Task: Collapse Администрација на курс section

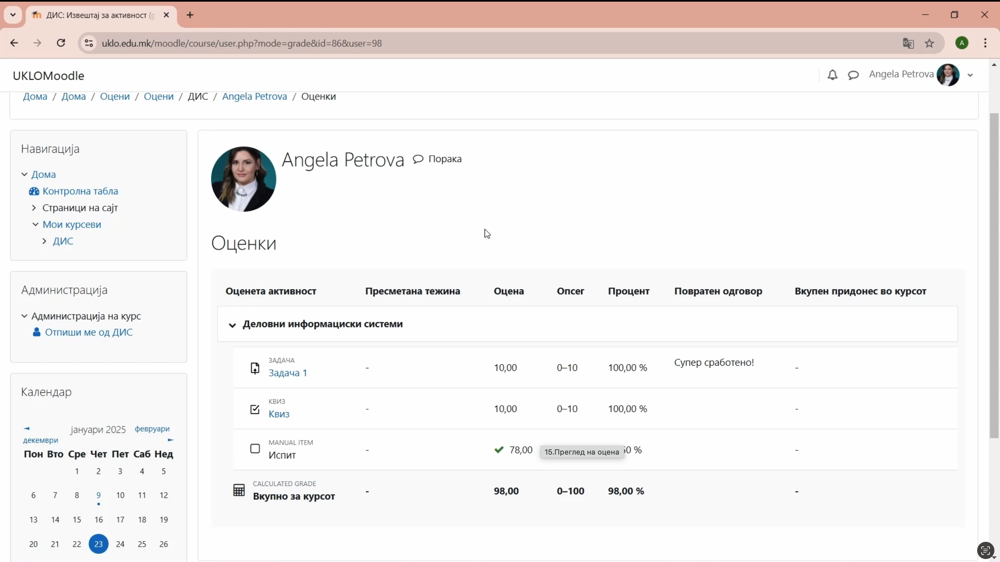Action: (x=25, y=316)
